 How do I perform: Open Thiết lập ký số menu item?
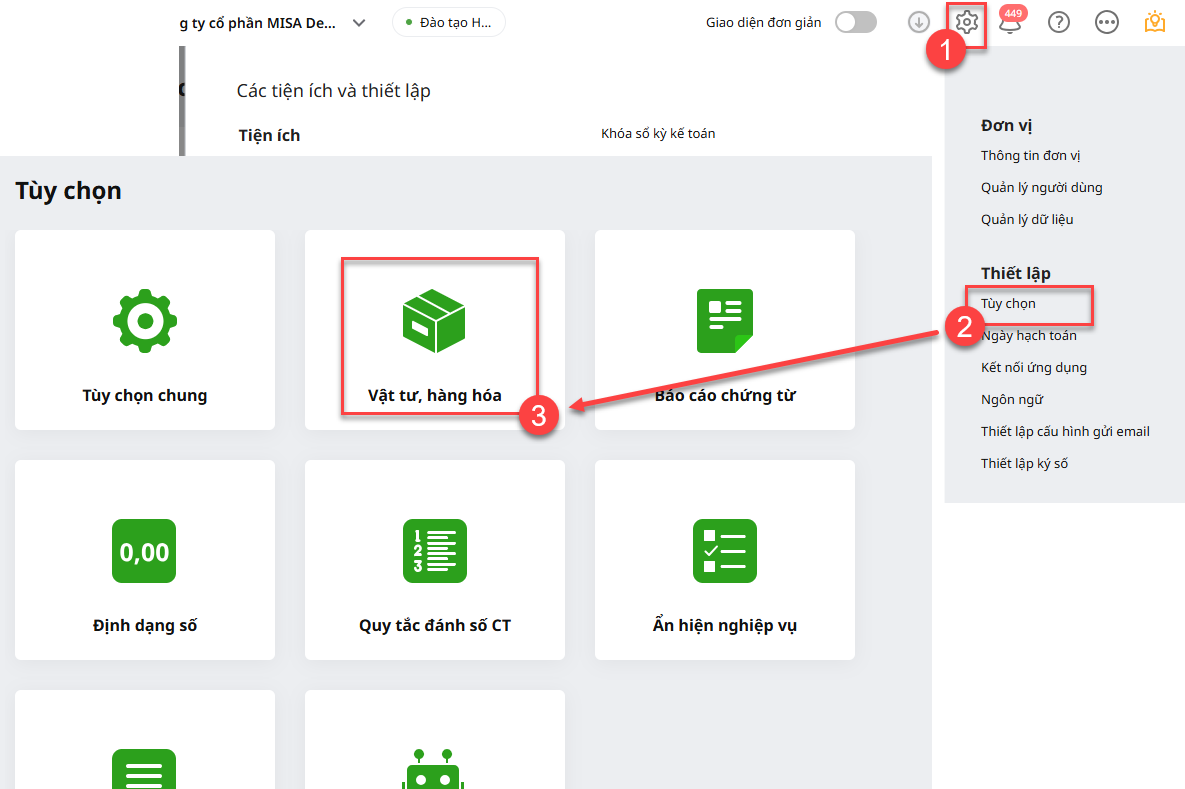[1024, 463]
